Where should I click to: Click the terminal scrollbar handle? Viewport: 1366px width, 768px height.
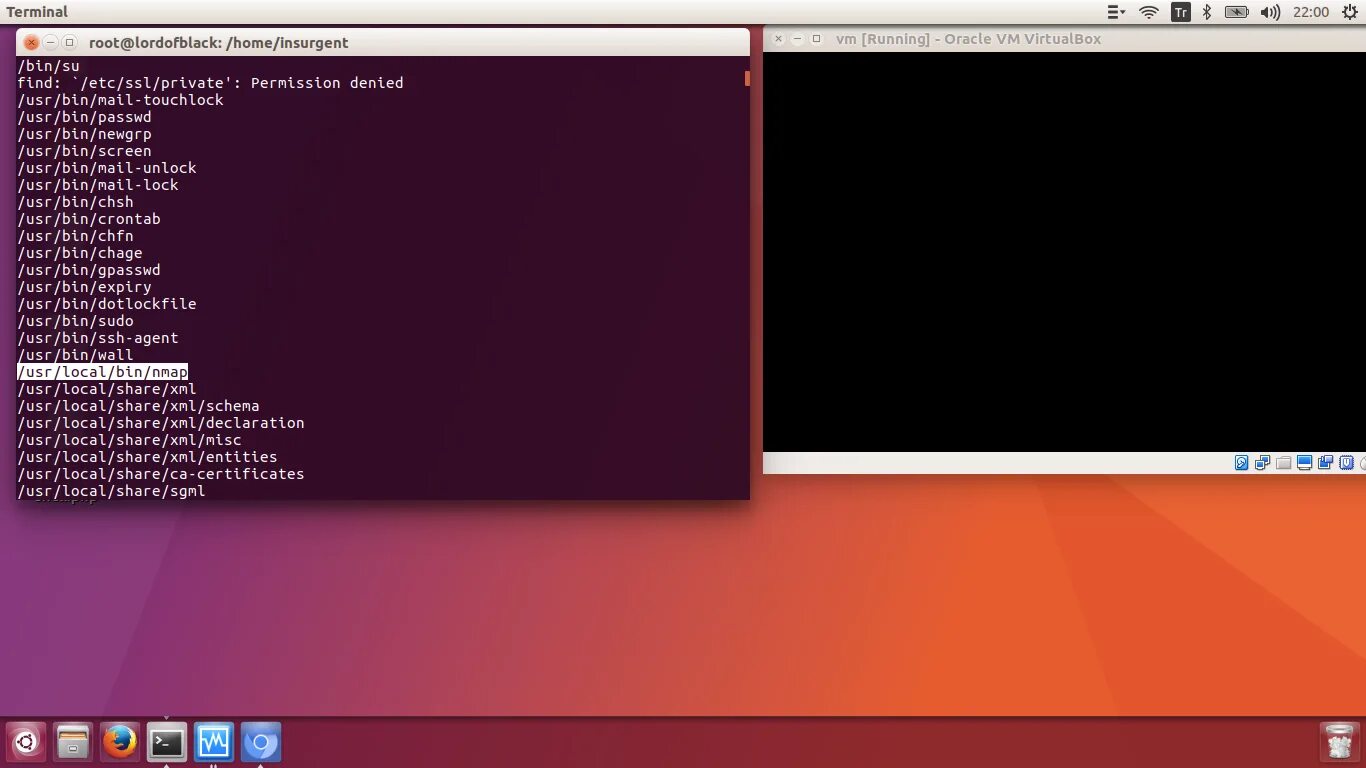pos(747,78)
